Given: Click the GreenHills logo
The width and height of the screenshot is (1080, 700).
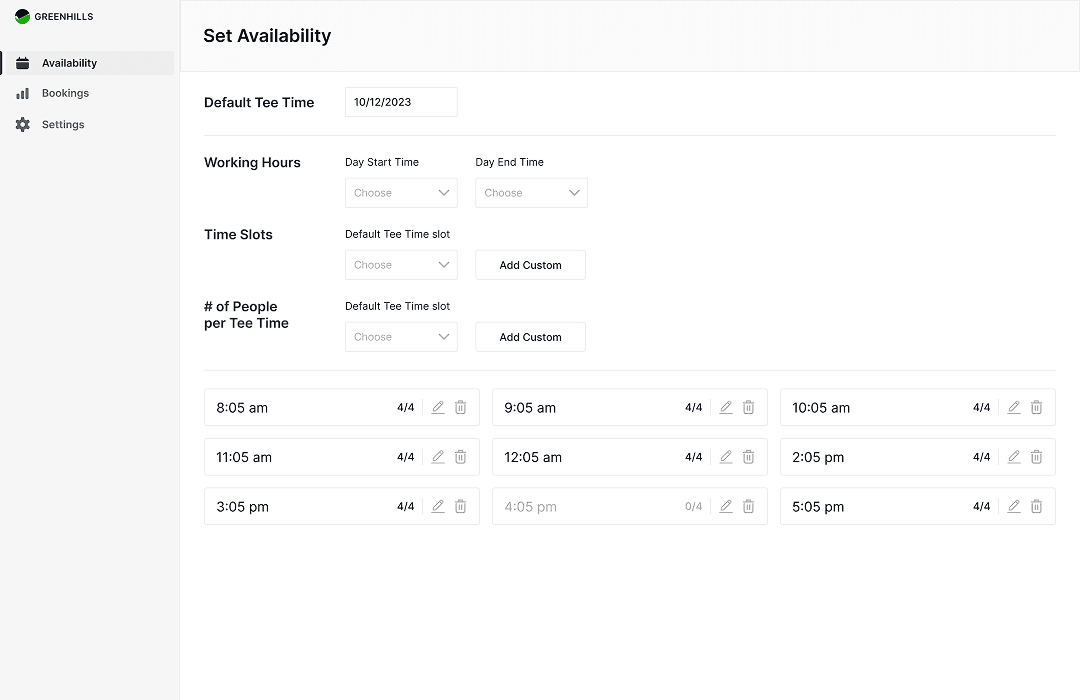Looking at the screenshot, I should (x=54, y=17).
